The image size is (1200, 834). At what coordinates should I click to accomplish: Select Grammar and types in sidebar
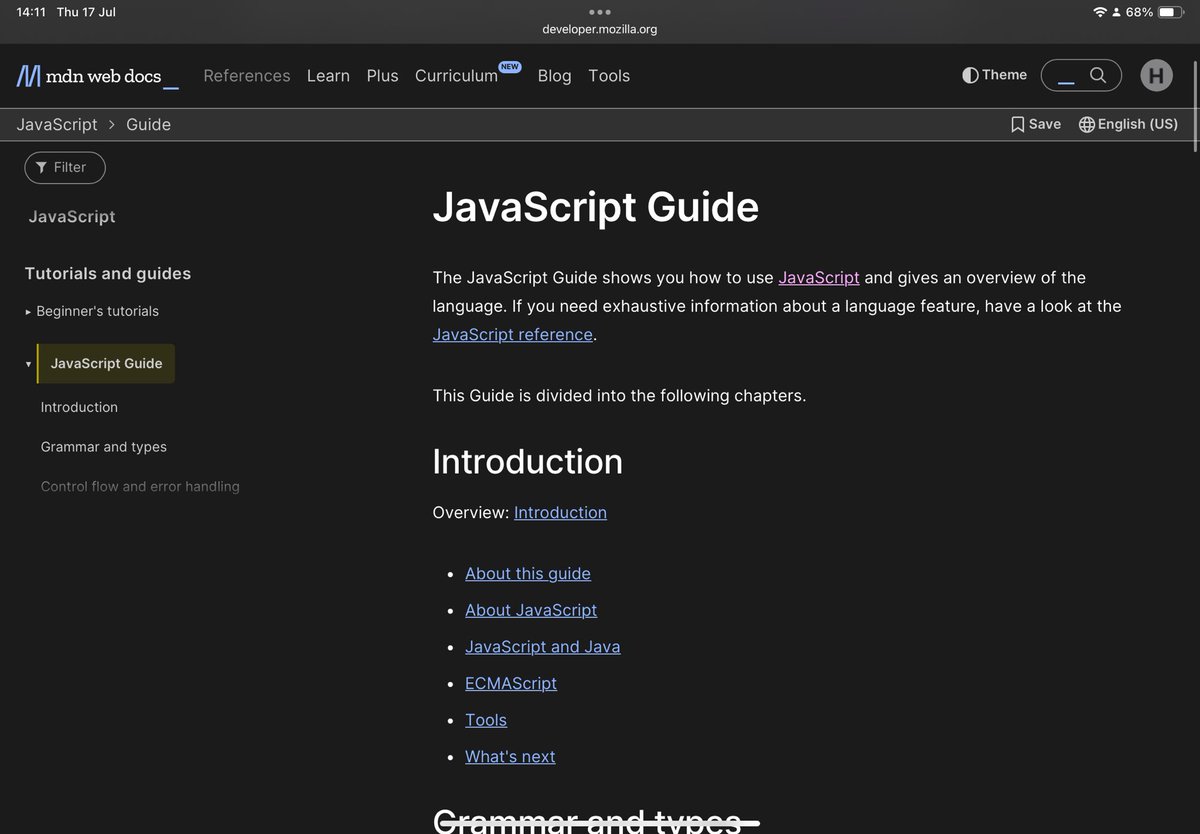[x=104, y=447]
